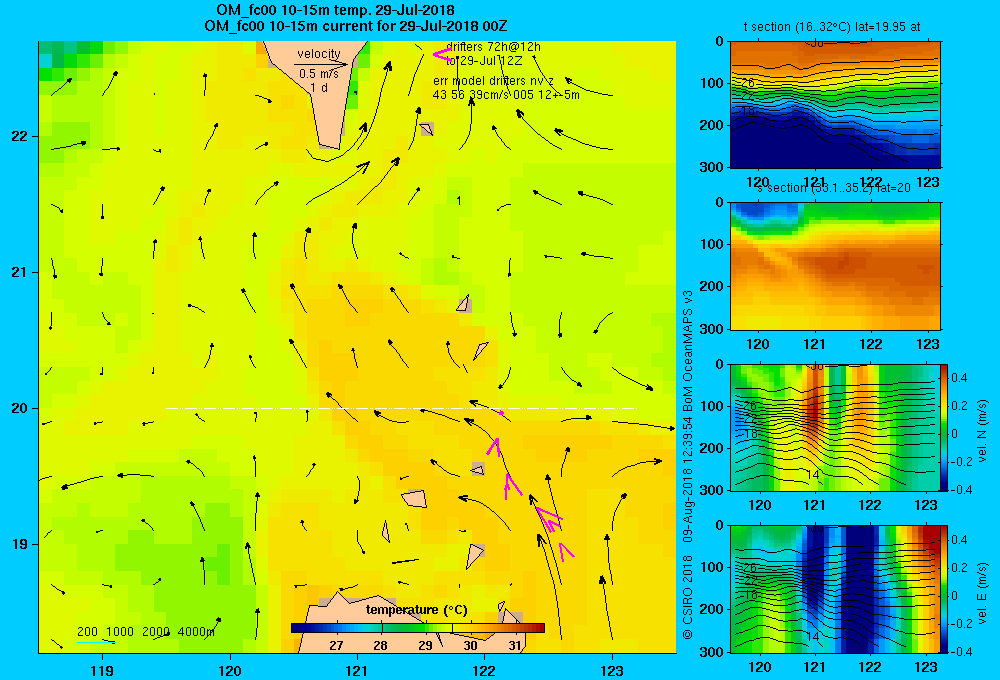This screenshot has height=680, width=1000.
Task: Click the '0.5 m/s' velocity label
Action: point(319,74)
